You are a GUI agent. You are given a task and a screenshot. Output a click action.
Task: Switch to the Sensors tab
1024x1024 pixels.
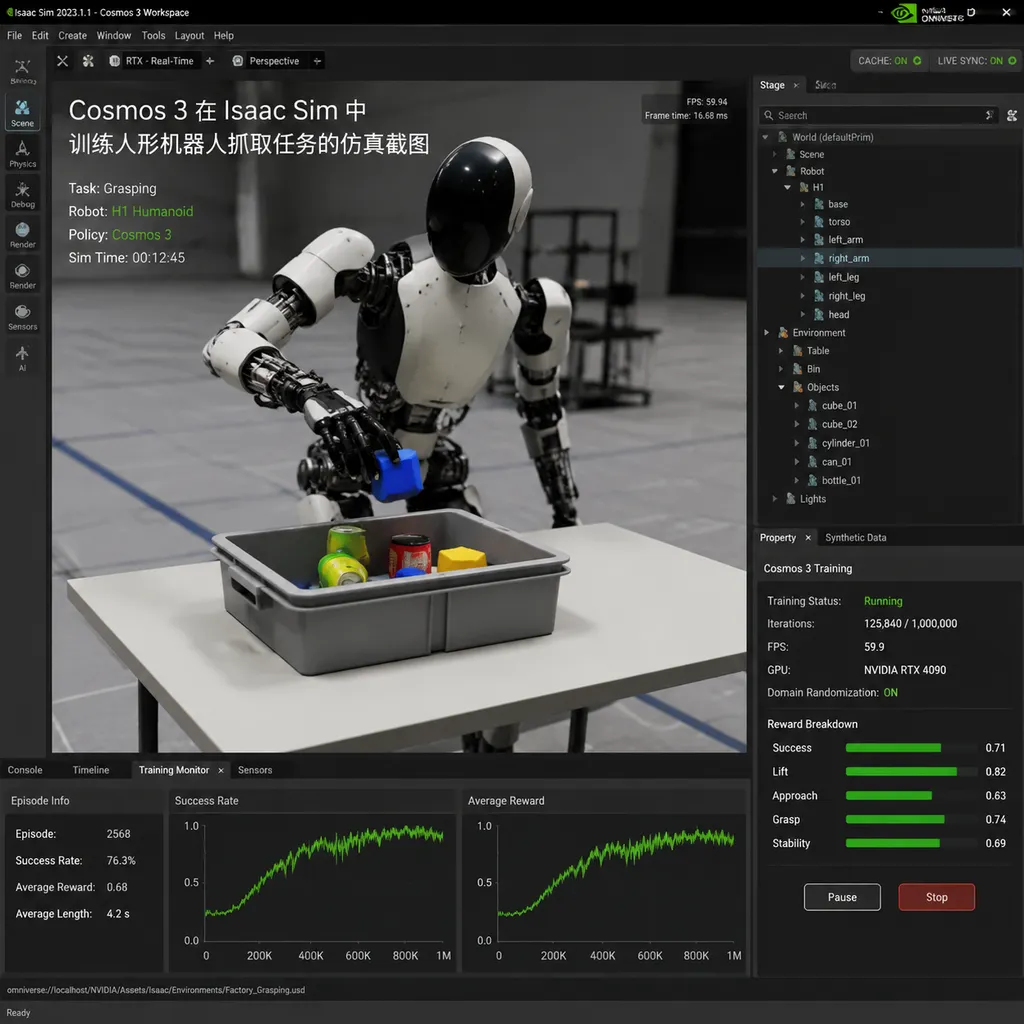click(x=255, y=770)
